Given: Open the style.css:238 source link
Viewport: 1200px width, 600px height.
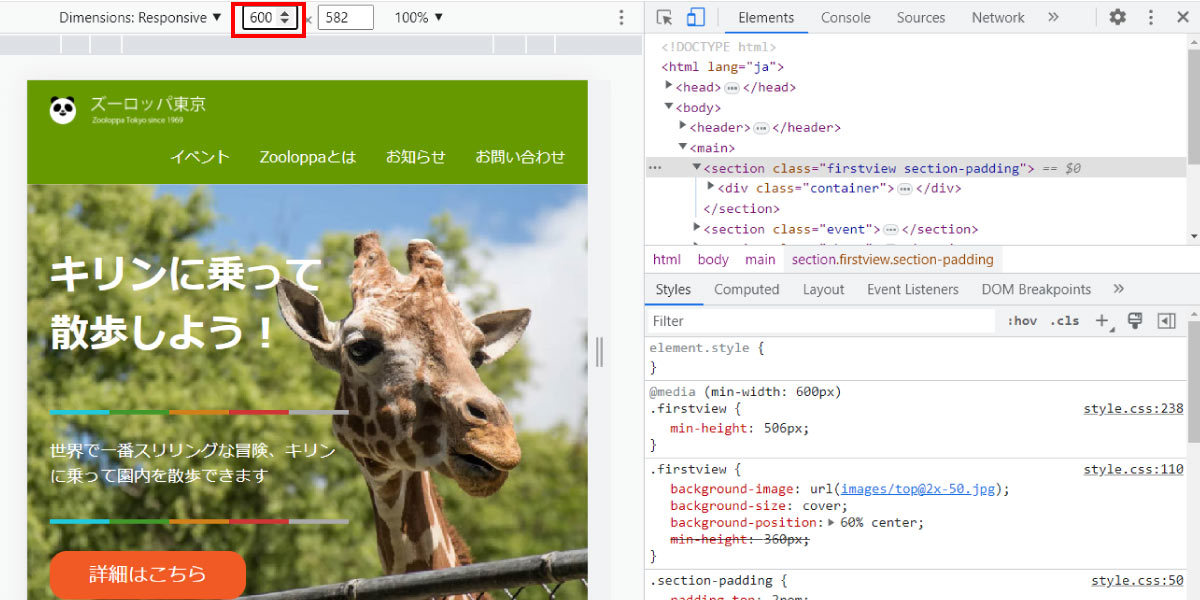Looking at the screenshot, I should (x=1134, y=409).
